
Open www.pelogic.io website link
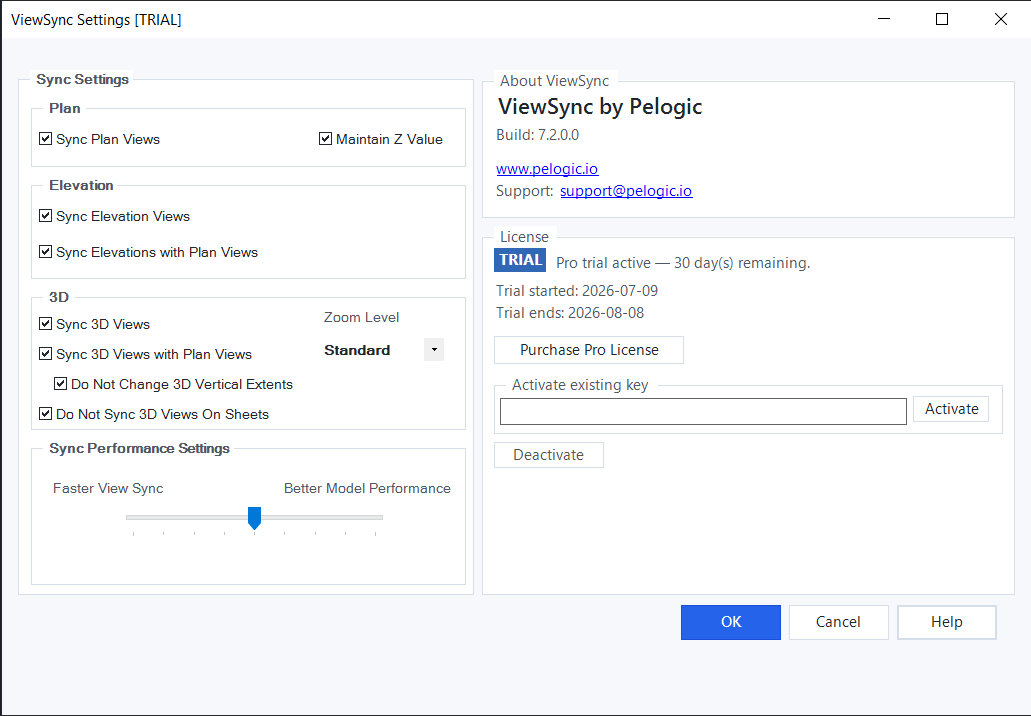[547, 168]
